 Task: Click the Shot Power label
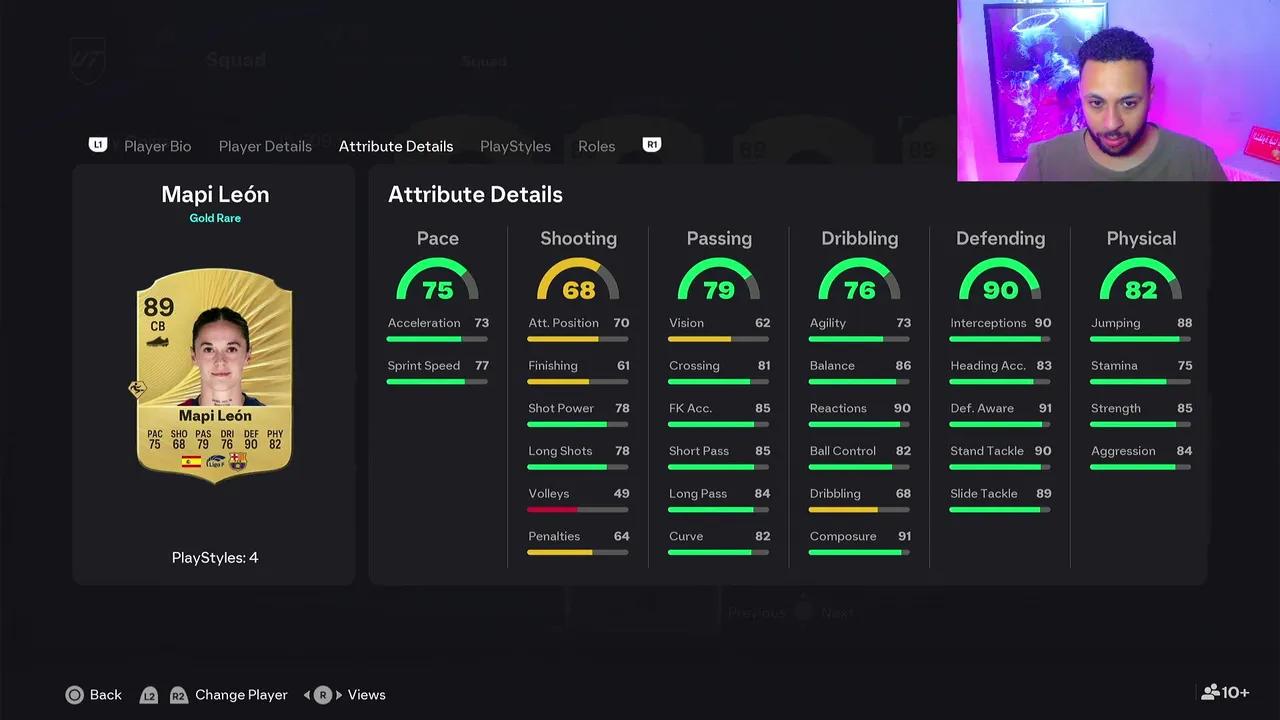(x=561, y=408)
